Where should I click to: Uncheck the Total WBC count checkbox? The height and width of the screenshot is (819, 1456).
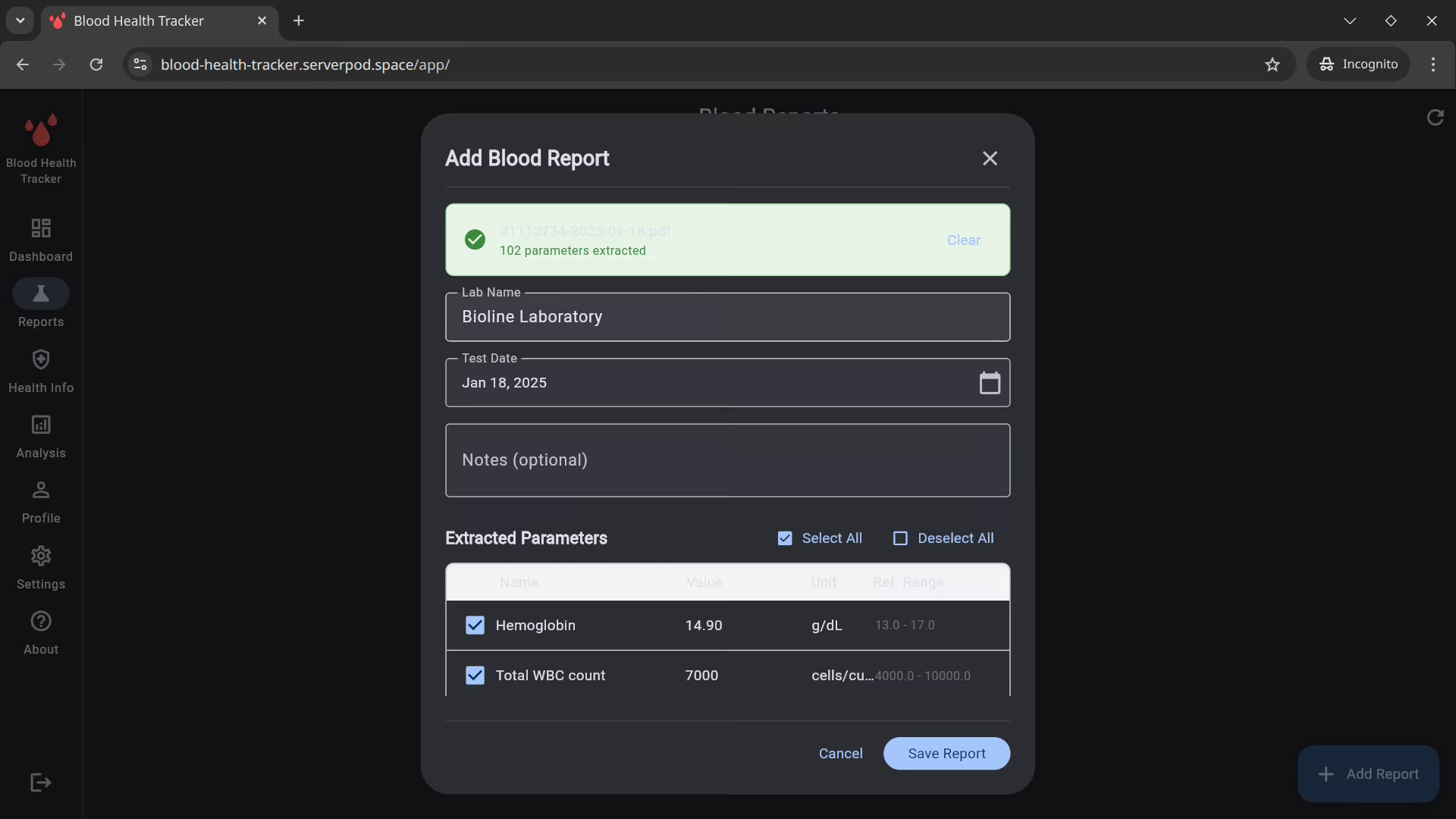point(475,676)
